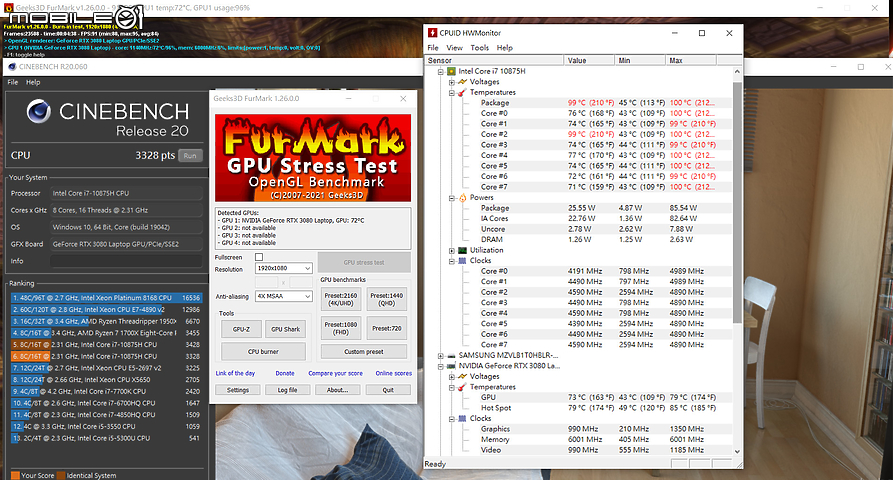893x480 pixels.
Task: Open Cinebench File menu
Action: click(13, 83)
